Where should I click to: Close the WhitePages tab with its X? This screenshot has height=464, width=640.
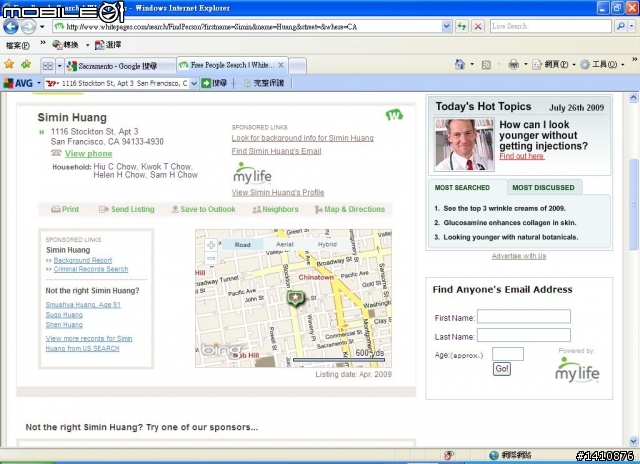(281, 65)
